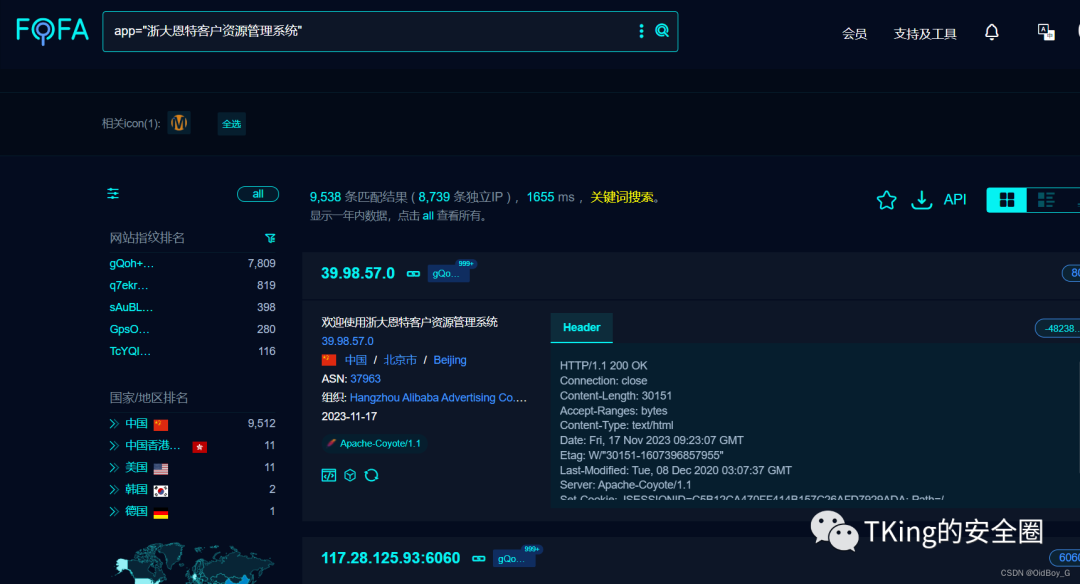Screen dimensions: 1080x584
Task: Click the world distribution map thumbnail
Action: [193, 563]
